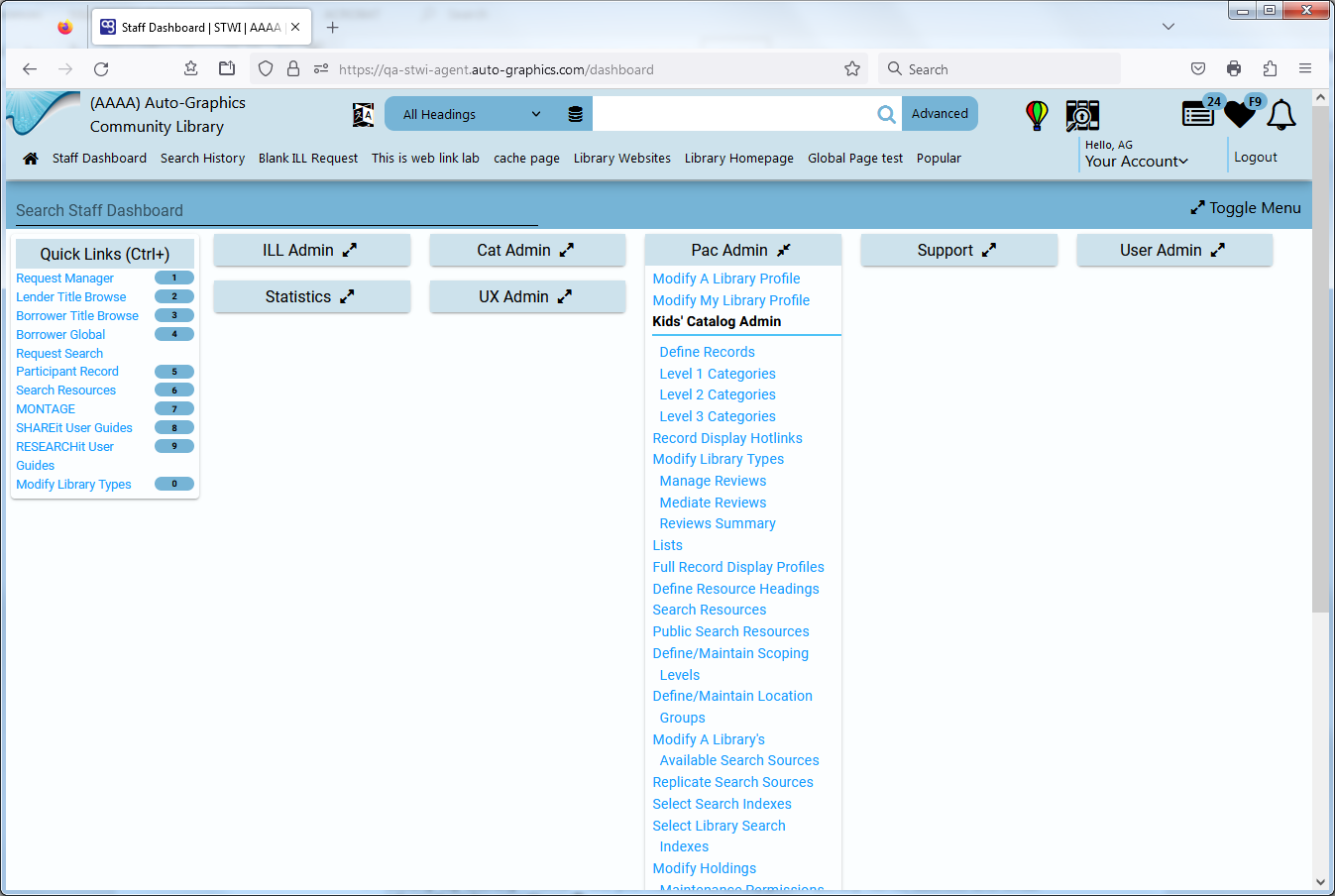
Task: Open Record Display Hotlinks link
Action: pyautogui.click(x=727, y=439)
